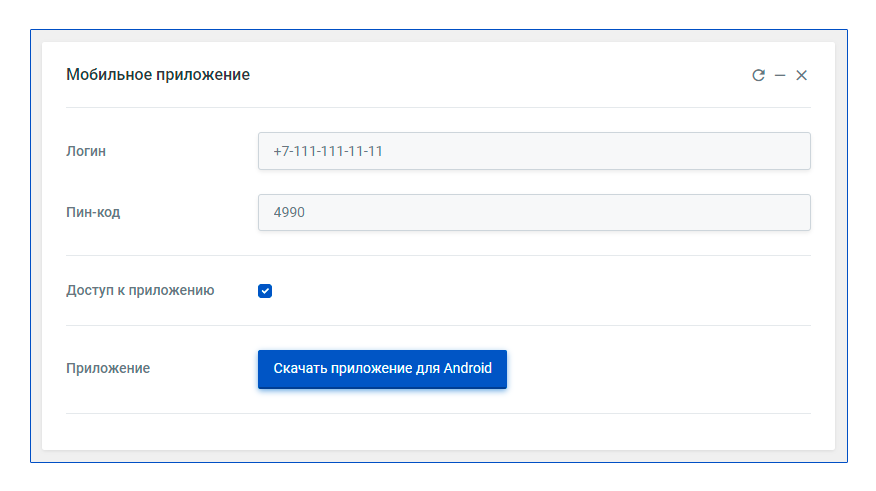Focus the Пин-код input field
Viewport: 876px width, 491px height.
[534, 212]
